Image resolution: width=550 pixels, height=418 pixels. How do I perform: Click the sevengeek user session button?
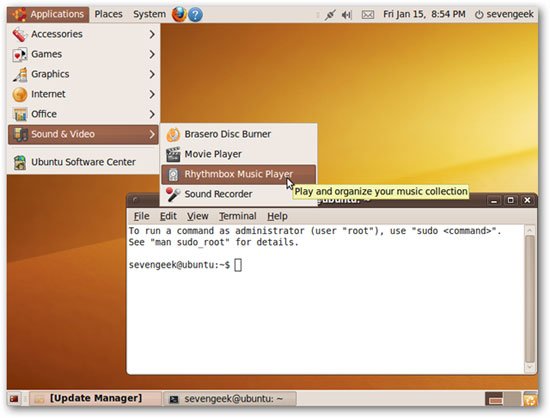point(504,14)
